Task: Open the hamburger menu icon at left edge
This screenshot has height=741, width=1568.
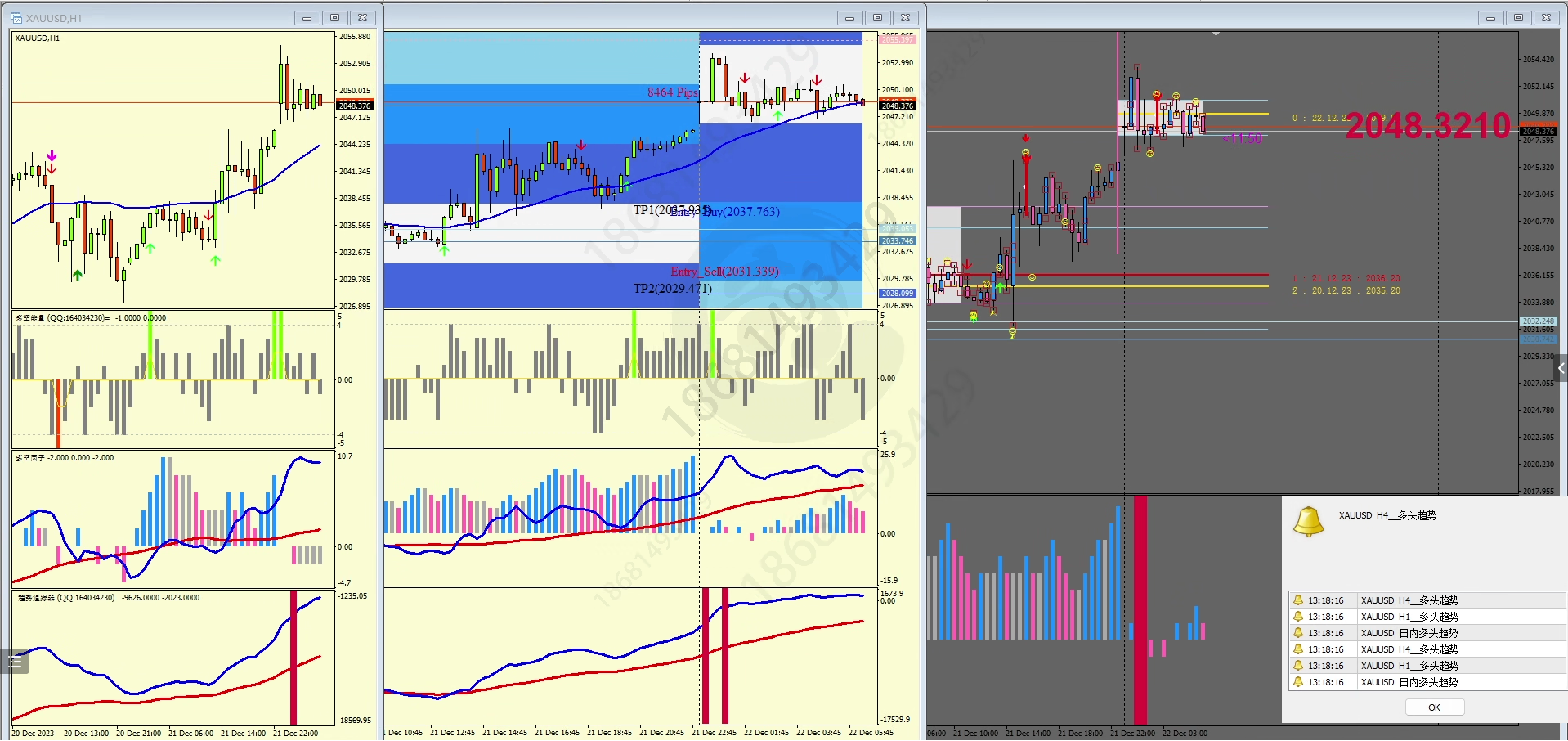Action: pyautogui.click(x=15, y=662)
